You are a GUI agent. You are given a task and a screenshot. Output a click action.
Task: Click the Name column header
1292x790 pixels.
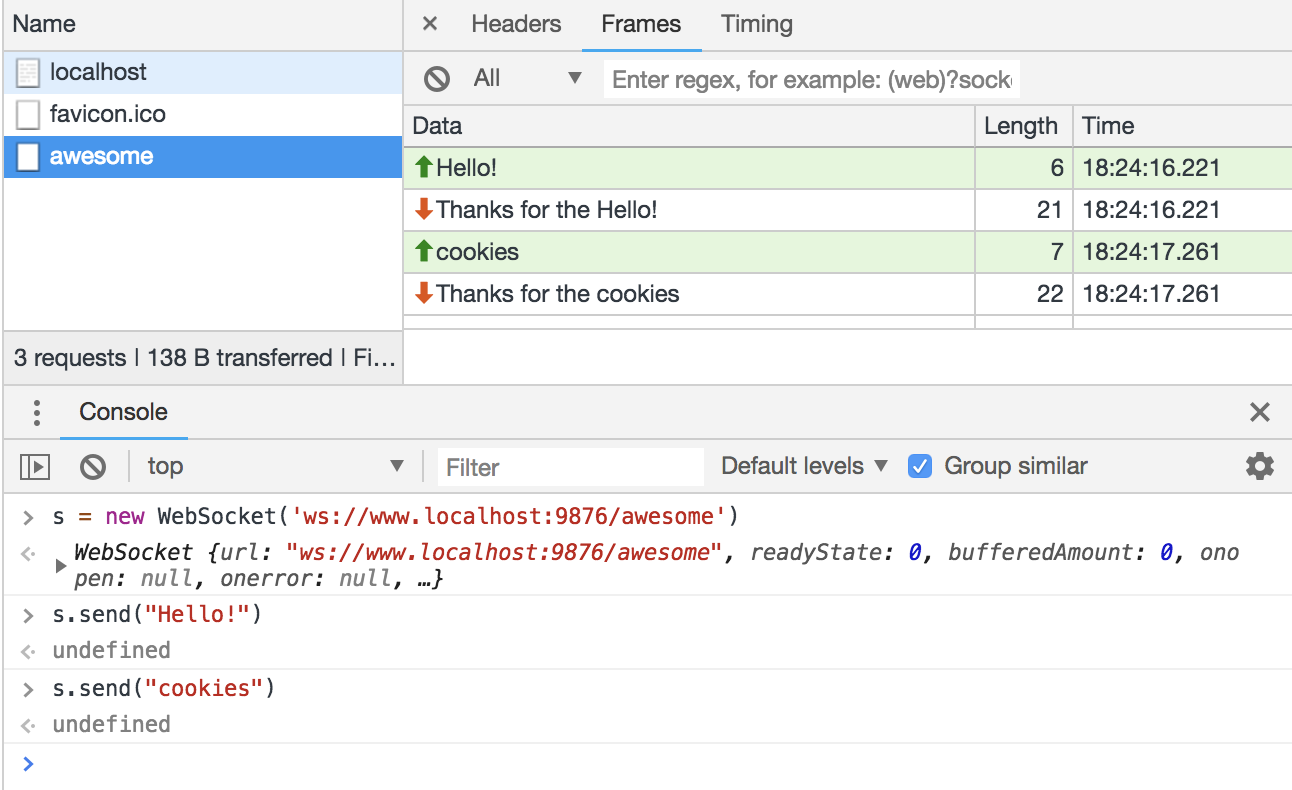[203, 24]
